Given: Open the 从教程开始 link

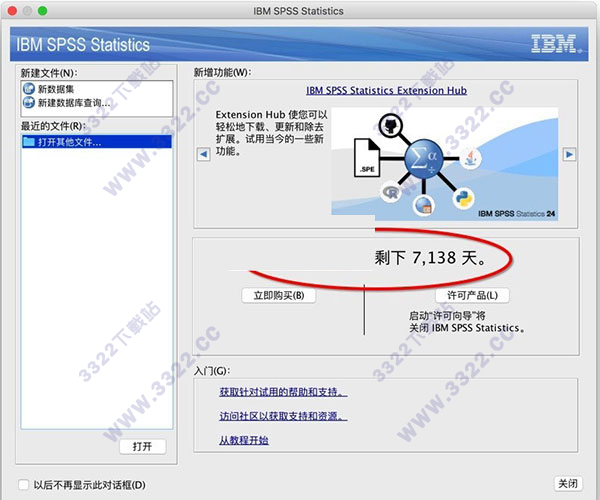Looking at the screenshot, I should [244, 440].
